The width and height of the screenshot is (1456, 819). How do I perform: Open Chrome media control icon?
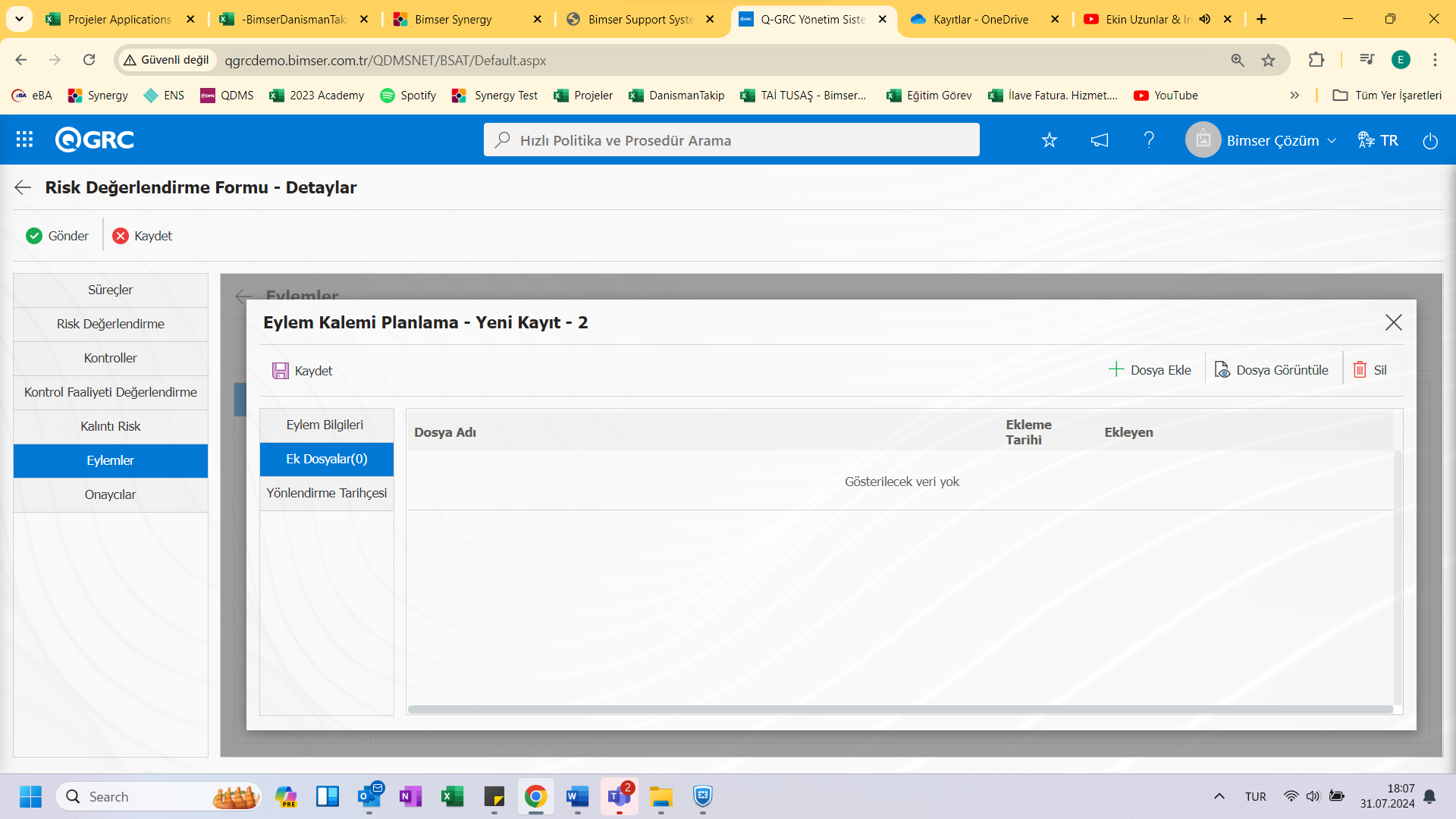1367,60
